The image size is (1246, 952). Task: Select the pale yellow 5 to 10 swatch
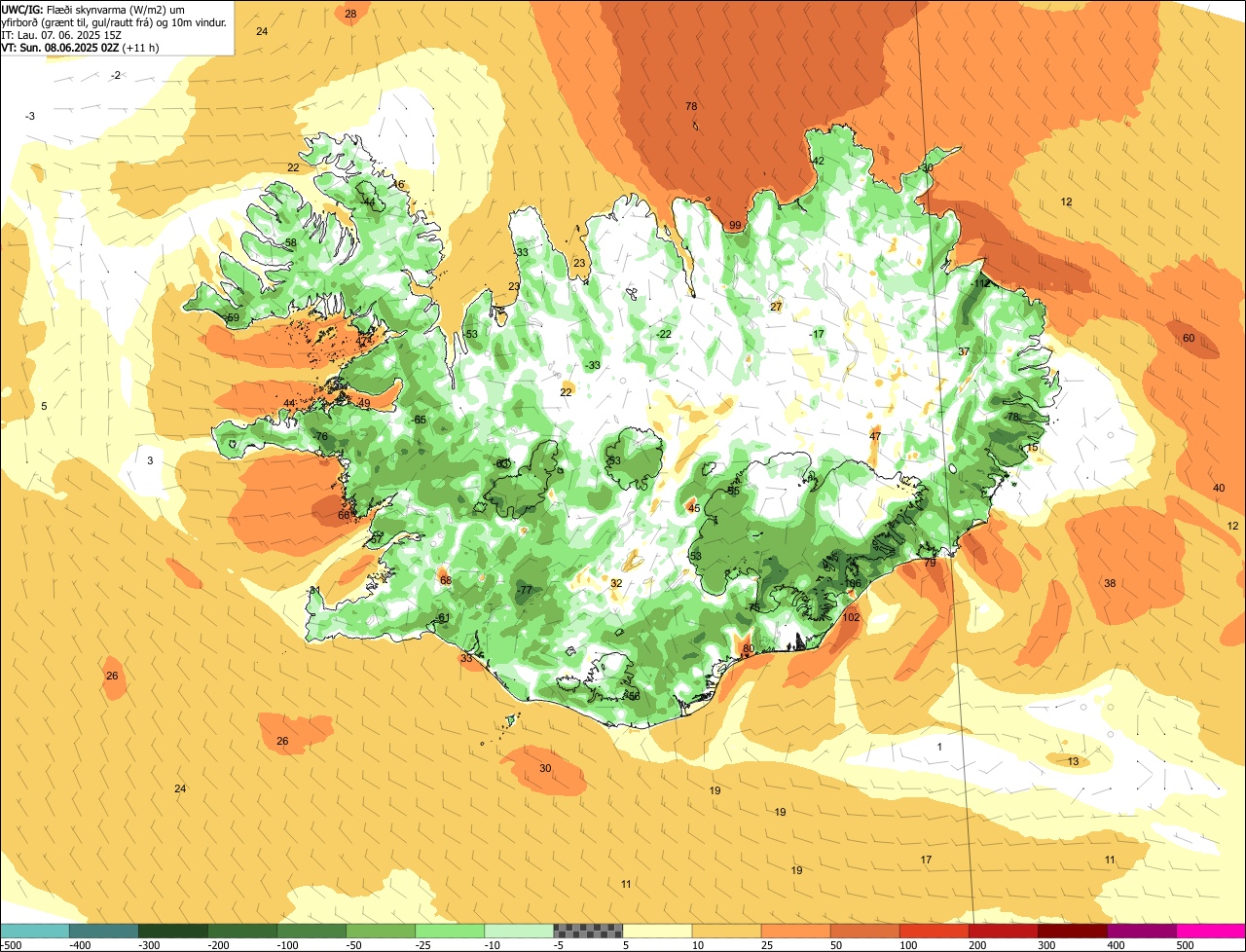(x=657, y=931)
